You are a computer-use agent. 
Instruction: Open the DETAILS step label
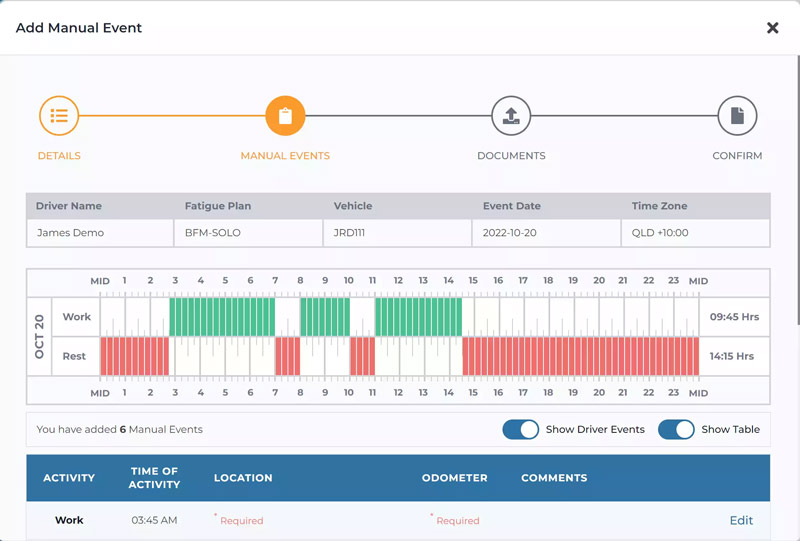(59, 156)
